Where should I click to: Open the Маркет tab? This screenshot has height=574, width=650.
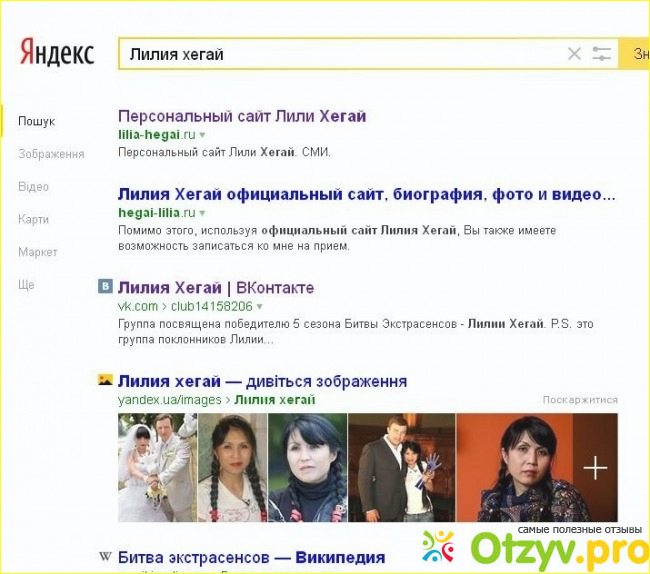[37, 252]
